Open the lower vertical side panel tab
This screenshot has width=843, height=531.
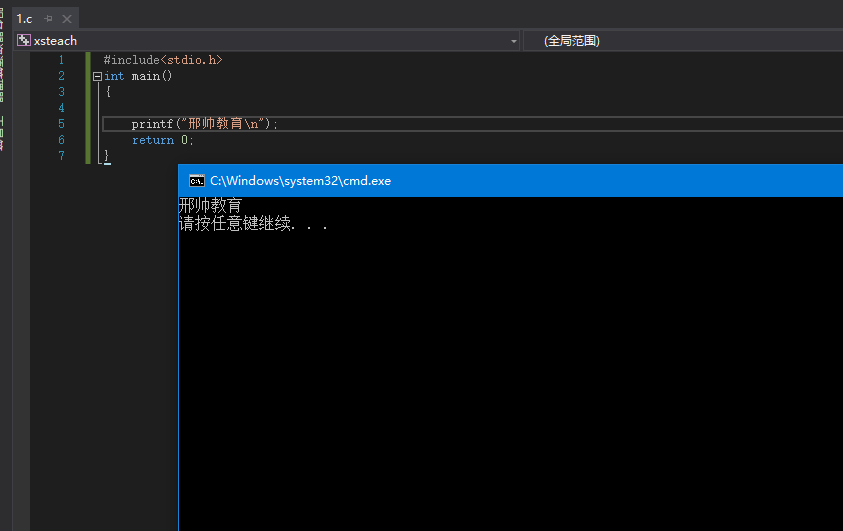click(x=3, y=132)
